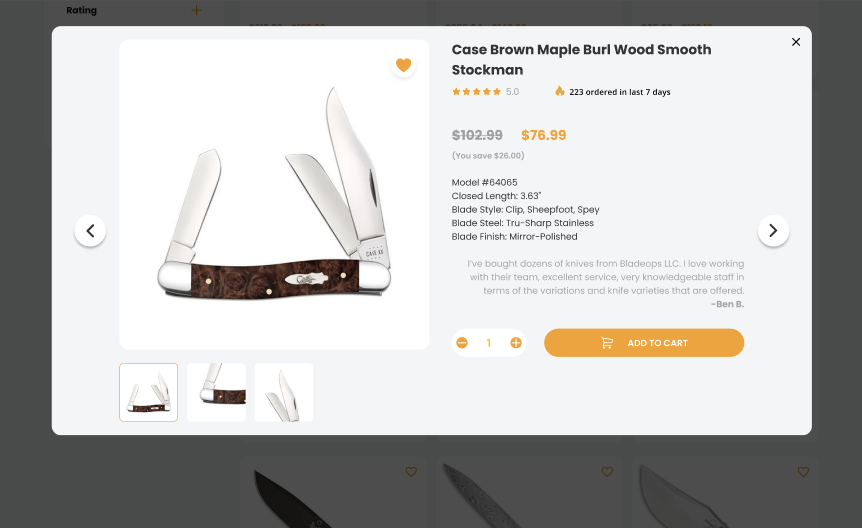Click the cart icon inside Add to Cart
Viewport: 862px width, 528px height.
tap(606, 343)
